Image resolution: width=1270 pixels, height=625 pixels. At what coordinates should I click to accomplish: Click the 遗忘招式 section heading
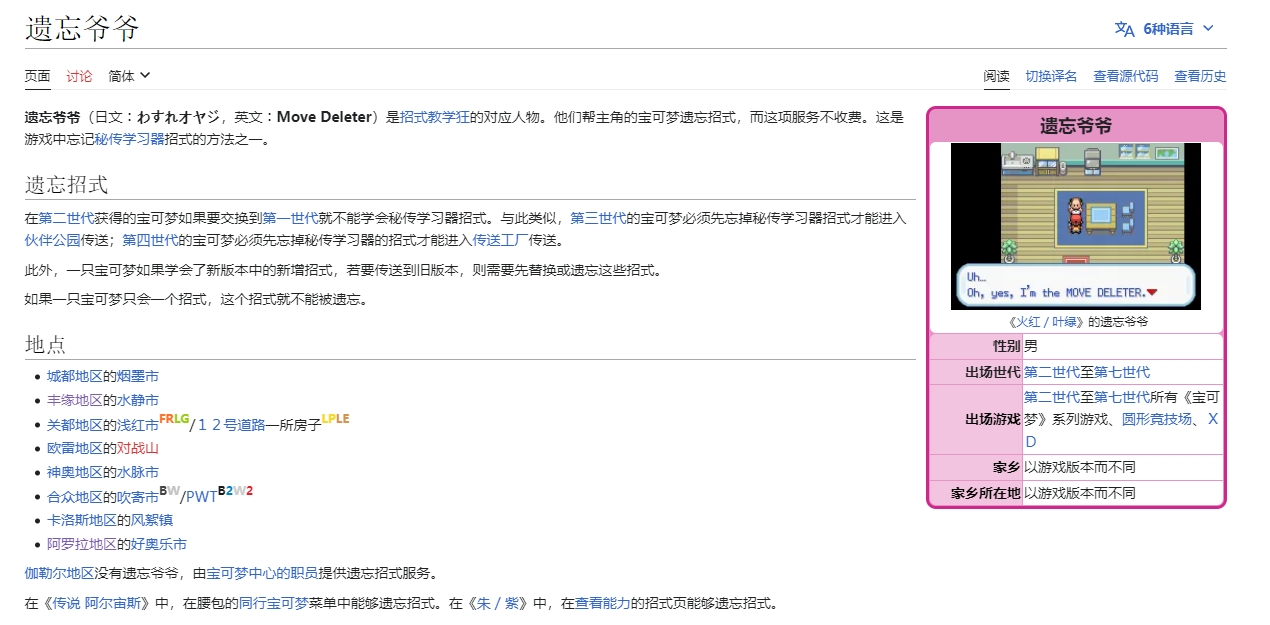[66, 185]
